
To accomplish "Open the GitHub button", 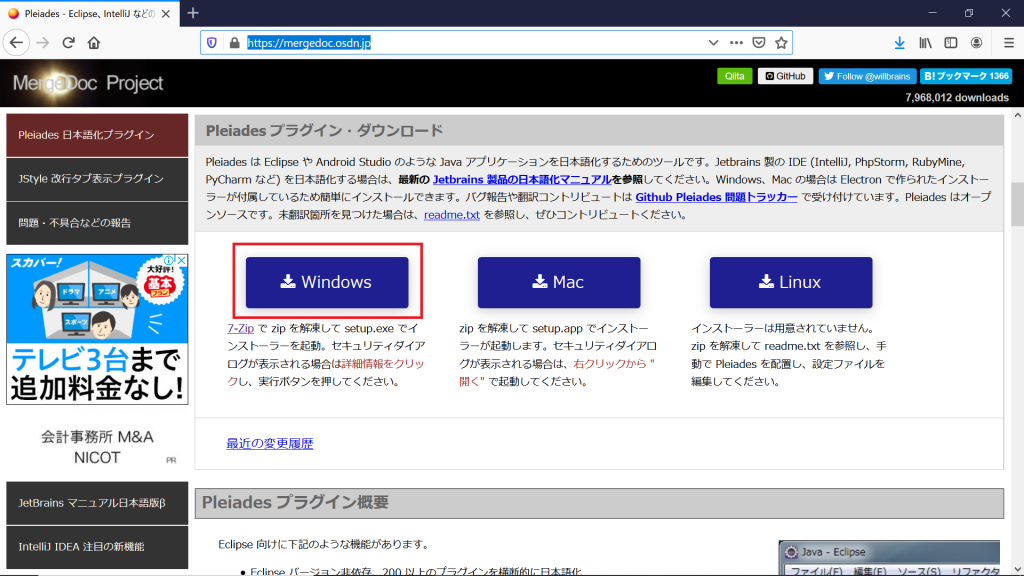I will (785, 76).
